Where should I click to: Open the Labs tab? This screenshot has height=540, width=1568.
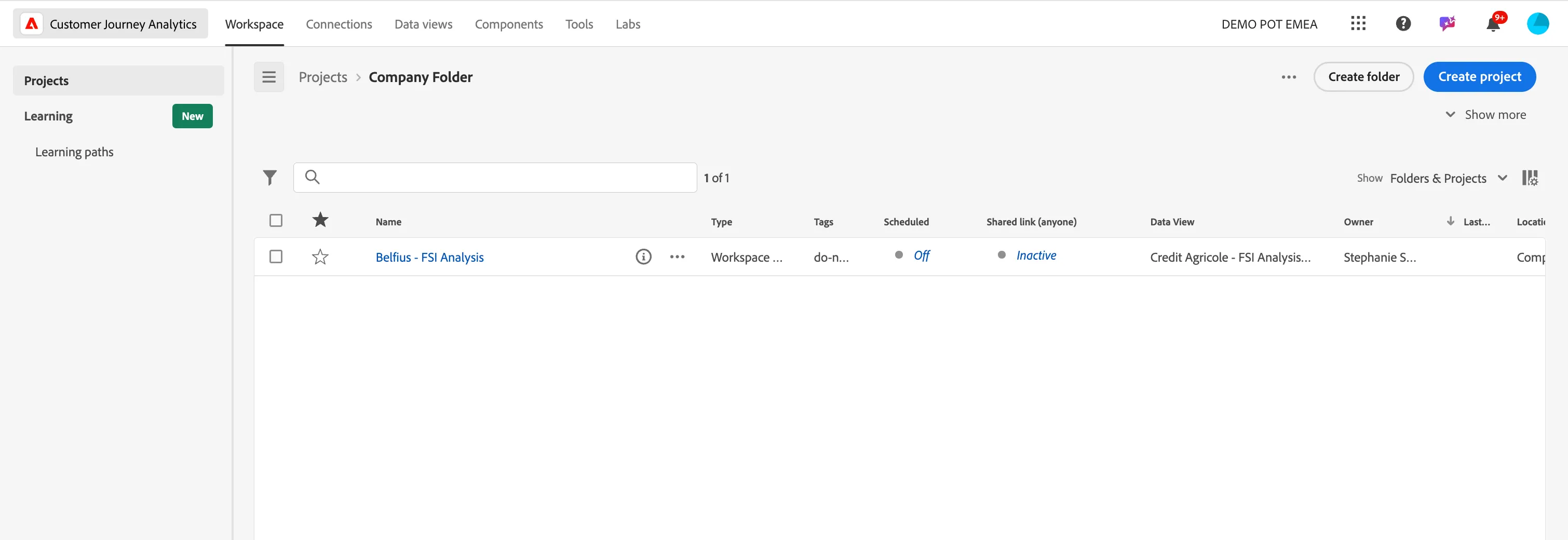pos(628,24)
